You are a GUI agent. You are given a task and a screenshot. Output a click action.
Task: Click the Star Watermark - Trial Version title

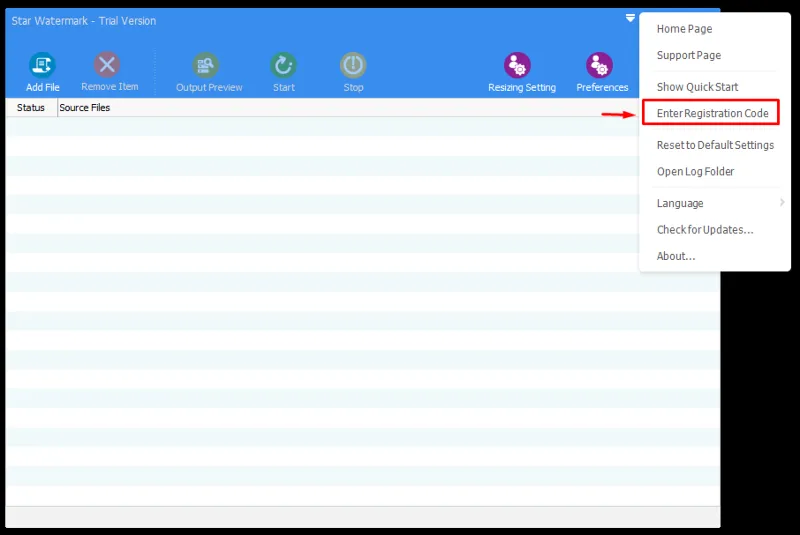click(x=84, y=21)
